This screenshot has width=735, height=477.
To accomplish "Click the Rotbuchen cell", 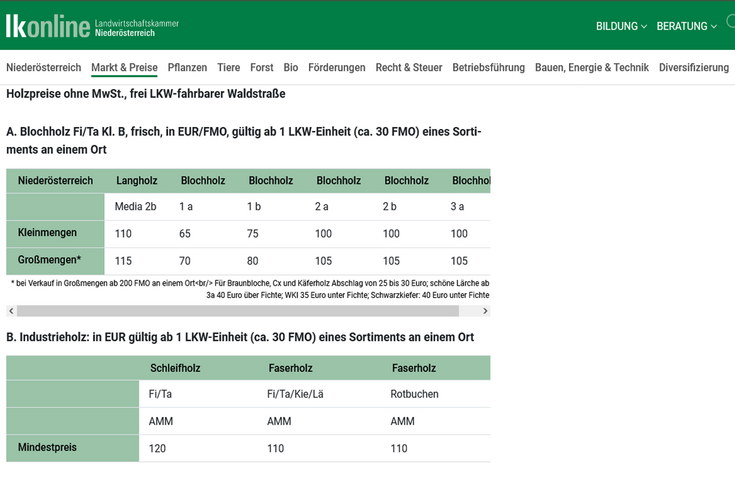I will click(414, 394).
